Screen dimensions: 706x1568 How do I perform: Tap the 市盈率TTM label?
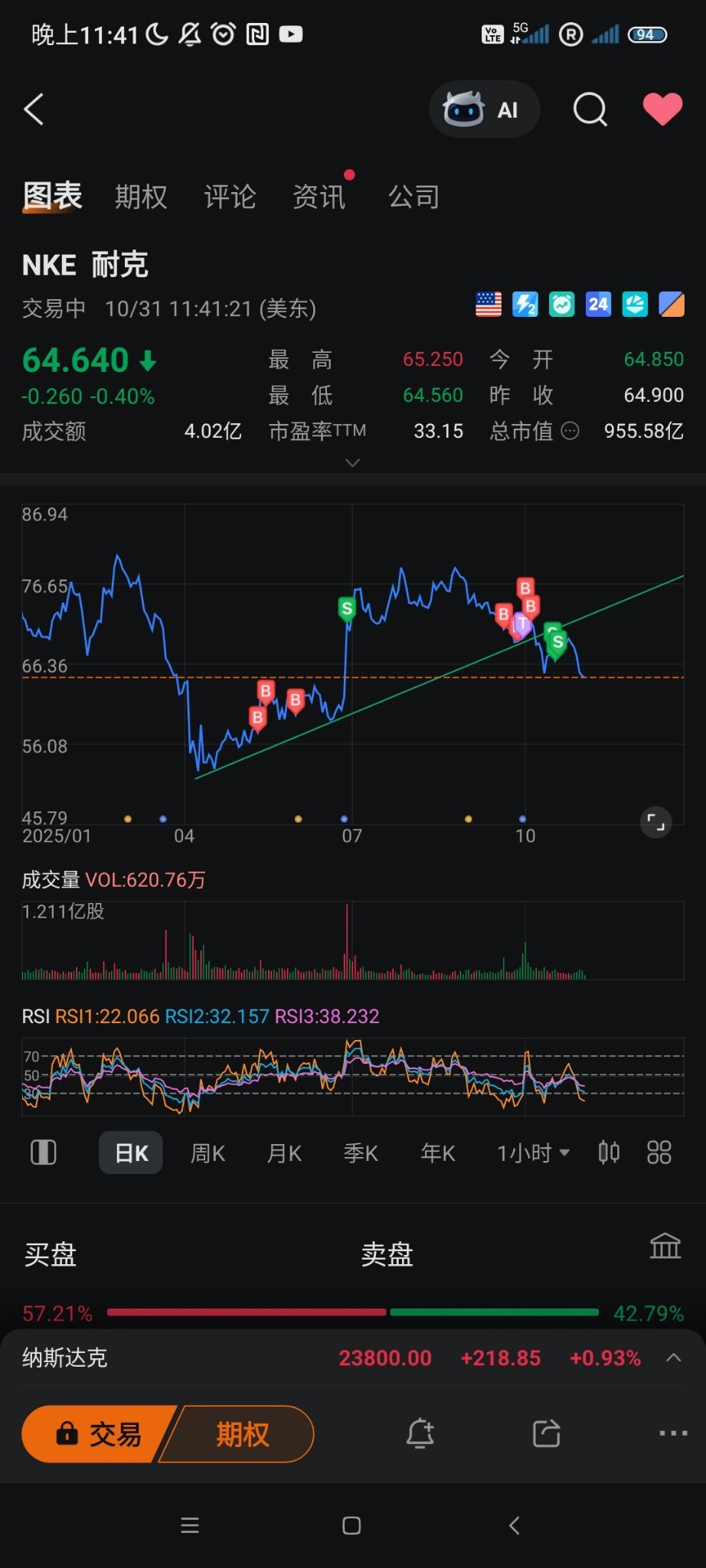pyautogui.click(x=317, y=432)
